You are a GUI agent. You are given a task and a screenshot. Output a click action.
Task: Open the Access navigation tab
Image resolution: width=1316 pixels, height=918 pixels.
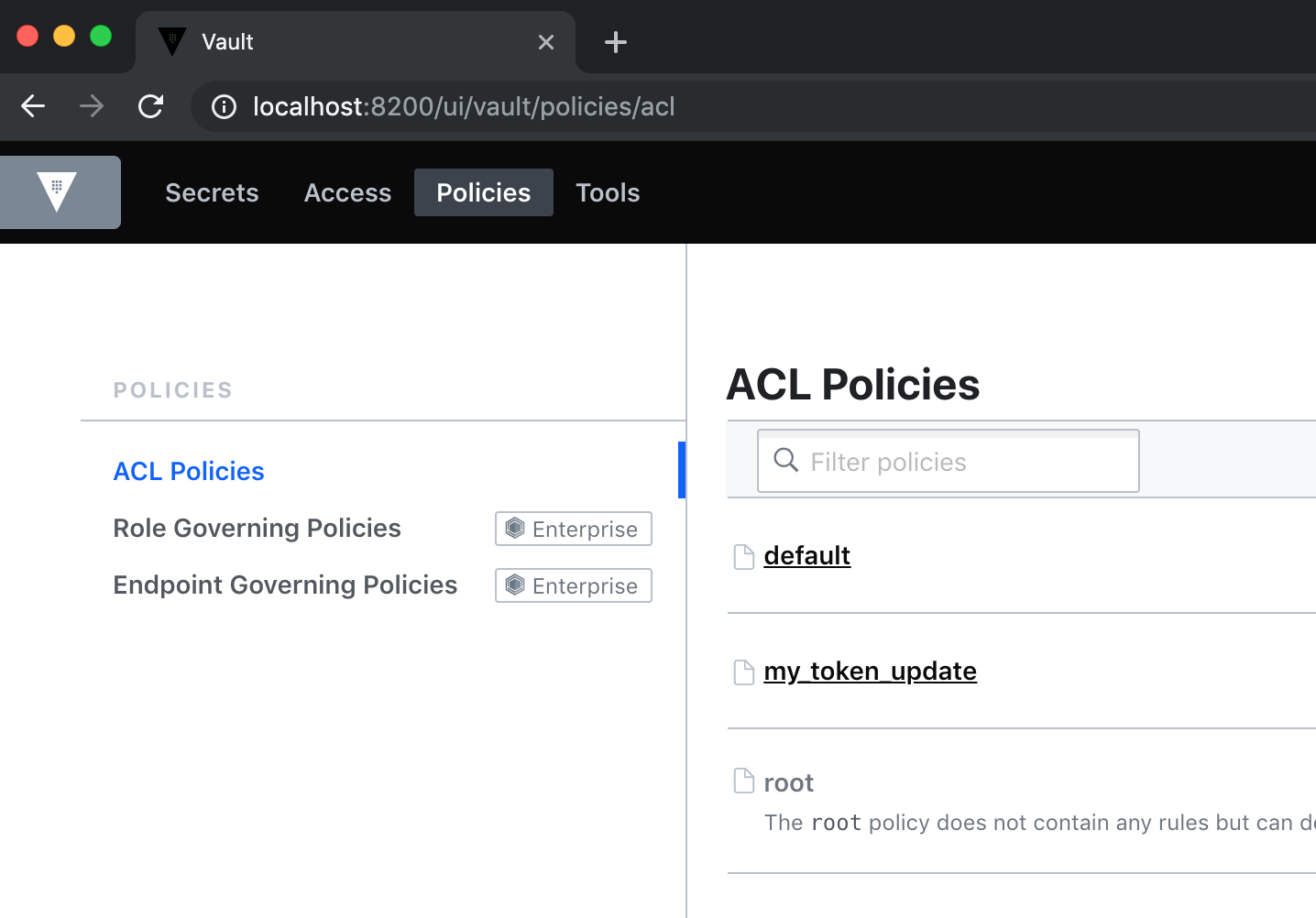347,192
